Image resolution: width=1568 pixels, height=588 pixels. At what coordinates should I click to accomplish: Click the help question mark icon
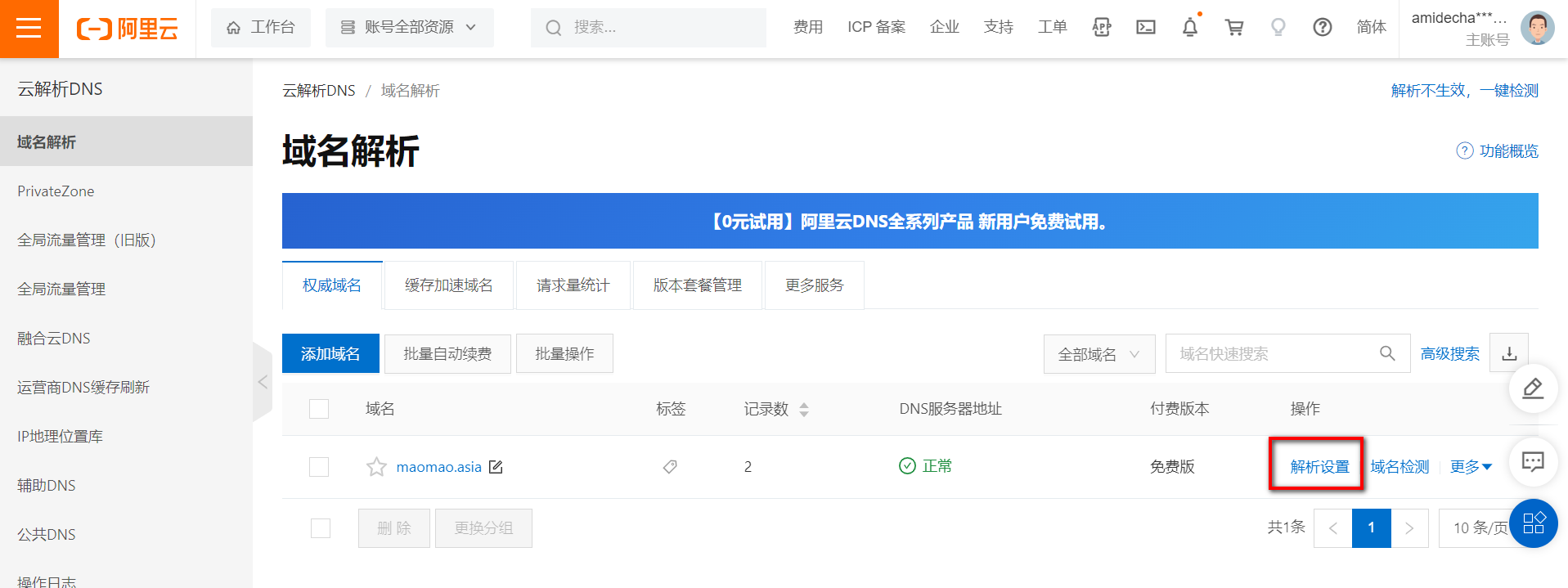pos(1322,28)
